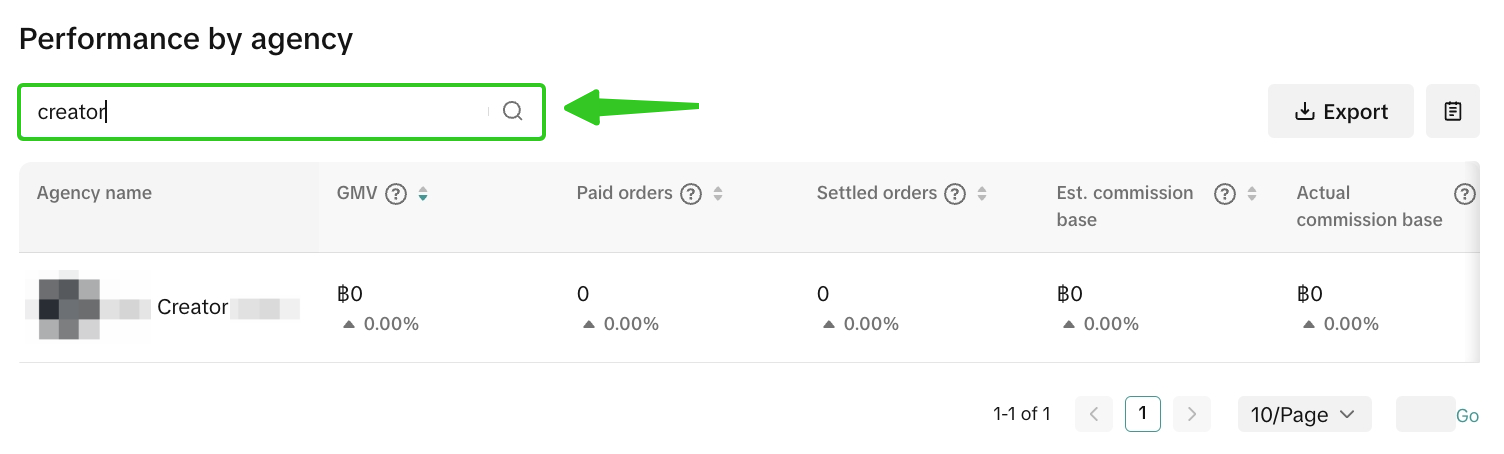Click the Est. commission base help icon
This screenshot has width=1504, height=454.
[x=1224, y=194]
